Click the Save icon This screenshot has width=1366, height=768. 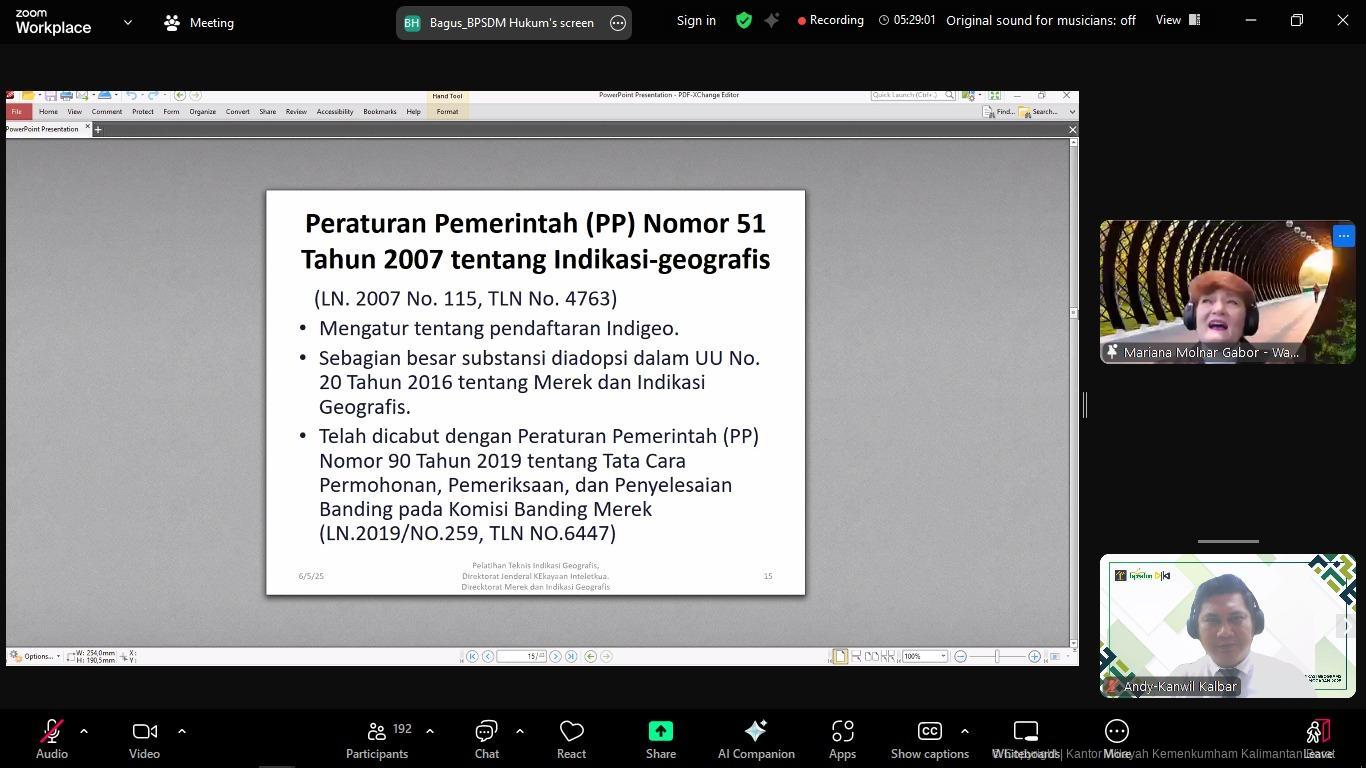click(x=51, y=96)
